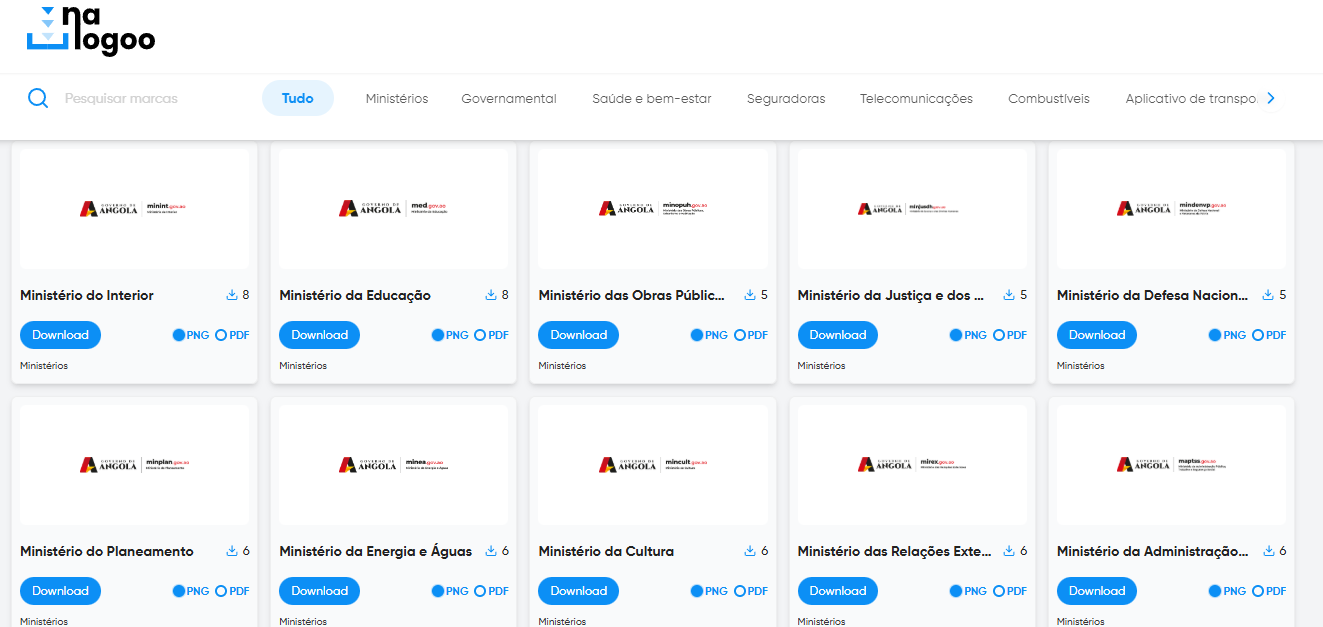Switch to the Telecomunicações category

[916, 98]
